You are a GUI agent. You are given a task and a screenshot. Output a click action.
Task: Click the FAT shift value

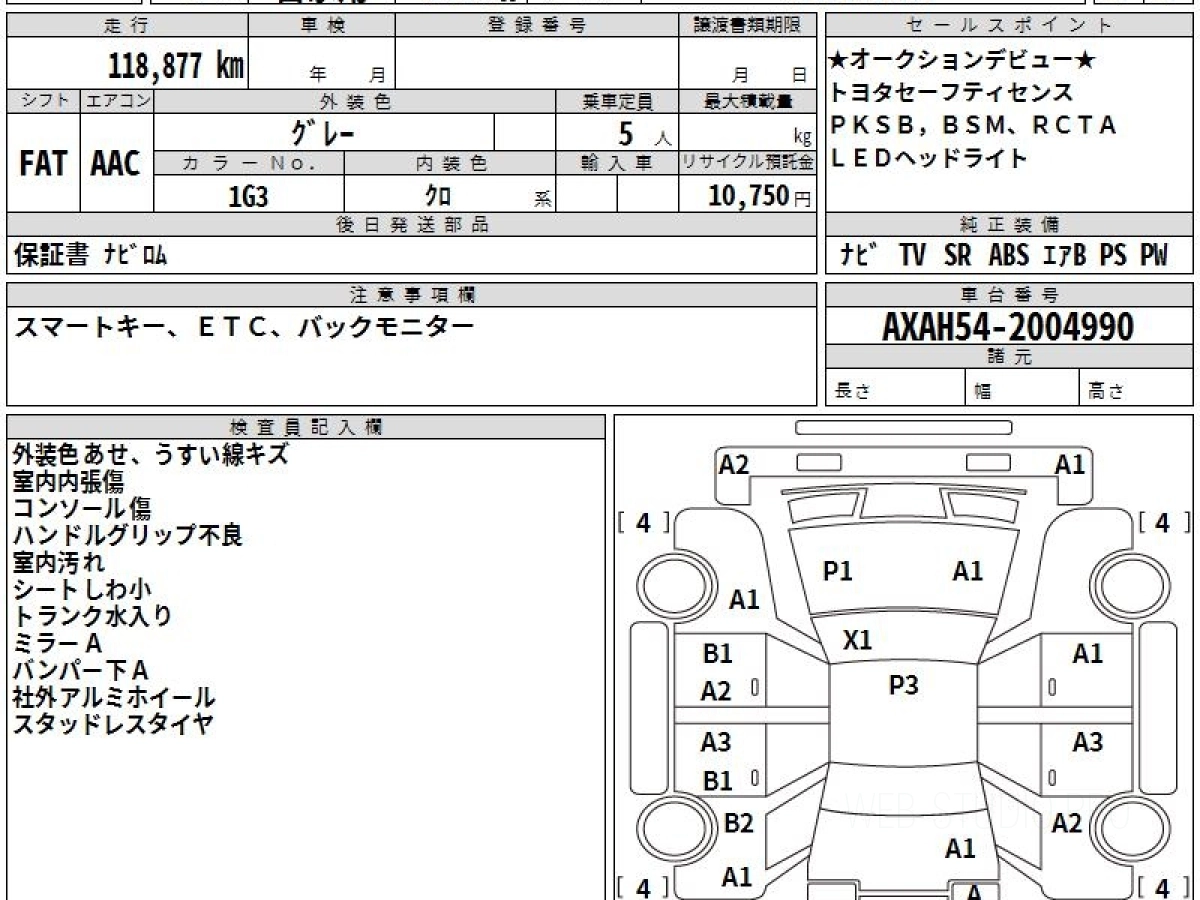point(43,164)
